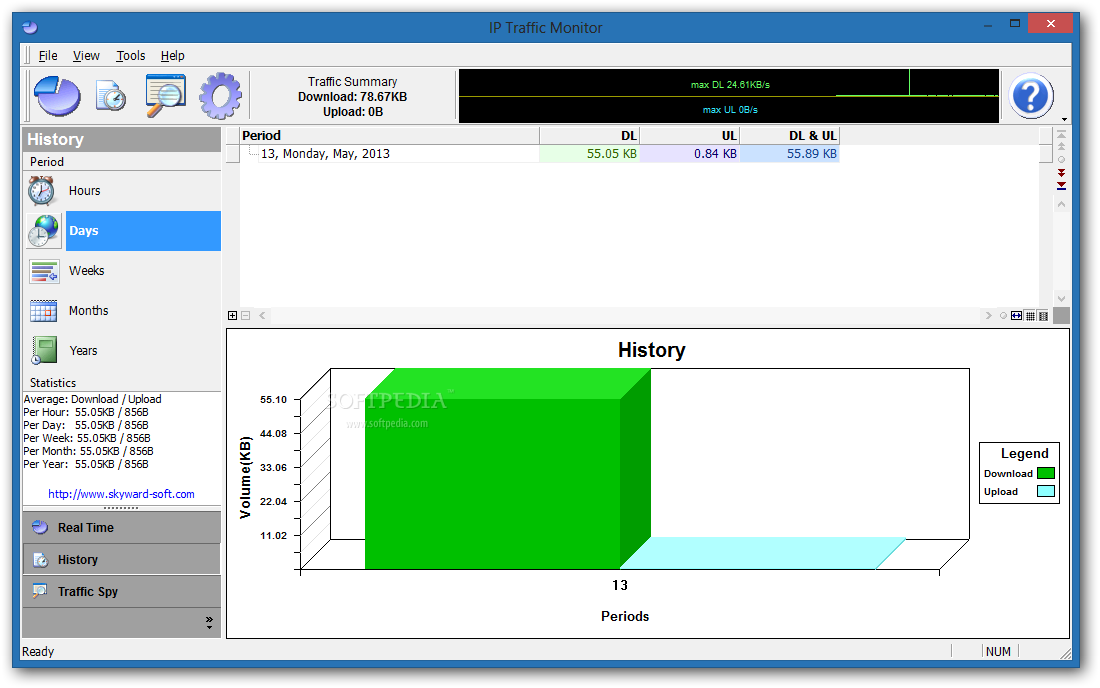
Task: Click the DL column header
Action: pos(589,135)
